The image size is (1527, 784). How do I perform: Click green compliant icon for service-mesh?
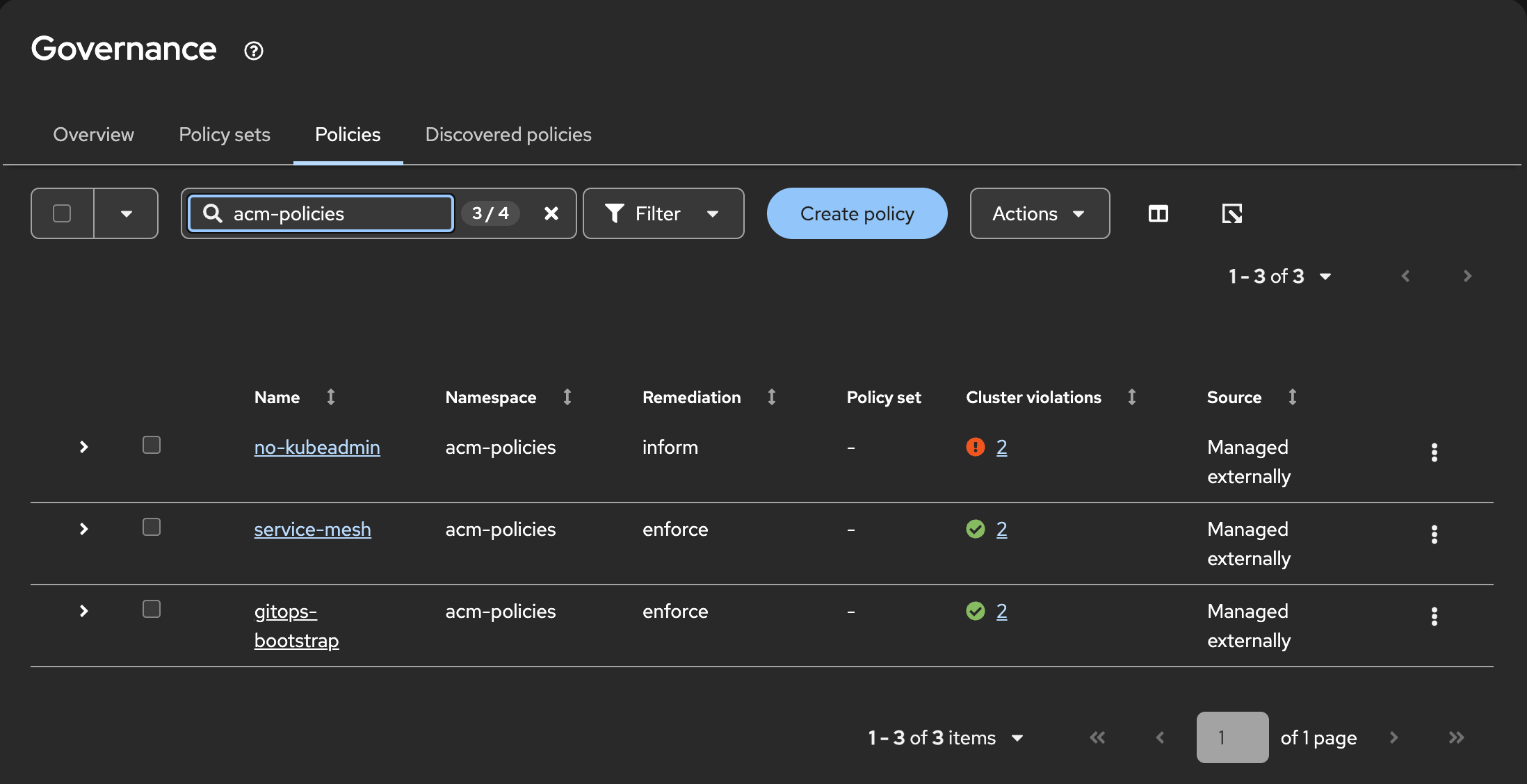tap(976, 529)
